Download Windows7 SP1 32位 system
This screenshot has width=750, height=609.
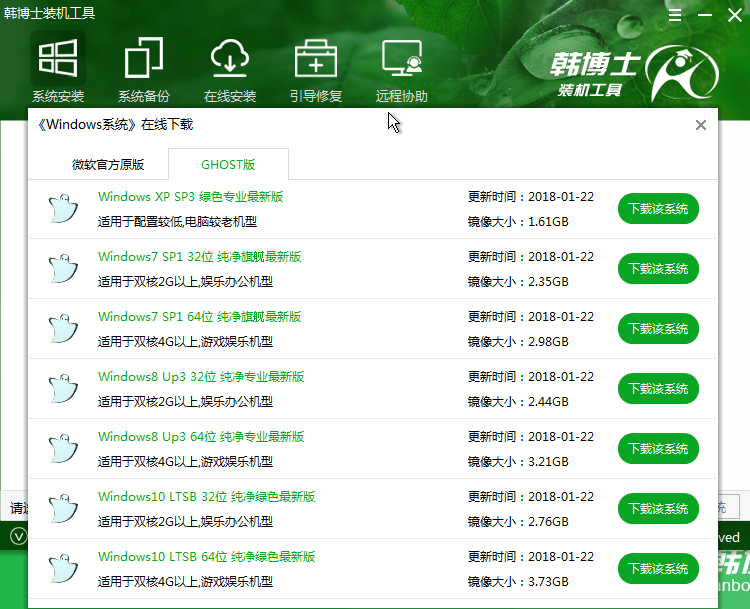tap(658, 269)
